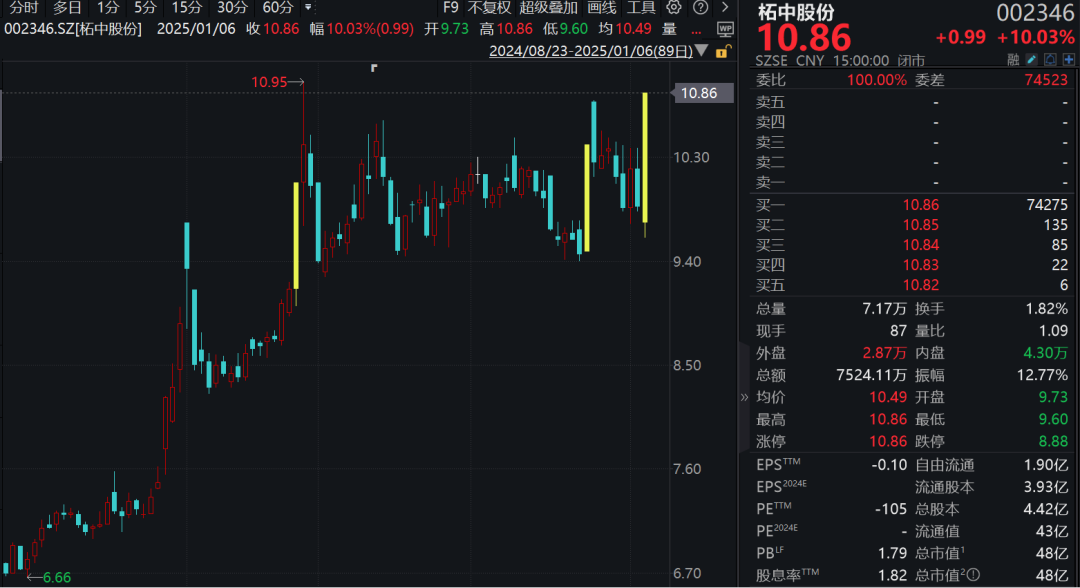Click the 10.86 price marker on axis
This screenshot has height=588, width=1080.
tap(698, 93)
